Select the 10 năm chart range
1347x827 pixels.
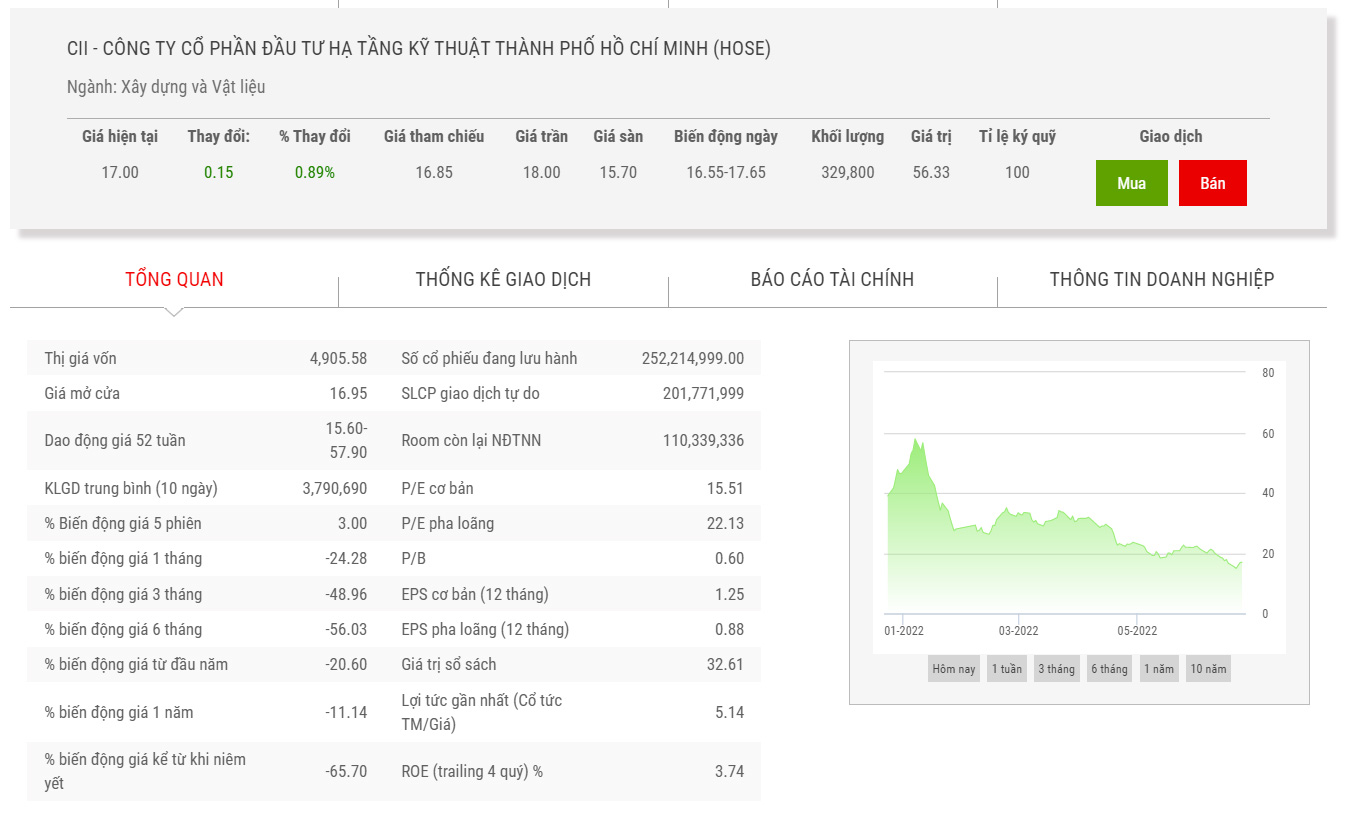1208,669
